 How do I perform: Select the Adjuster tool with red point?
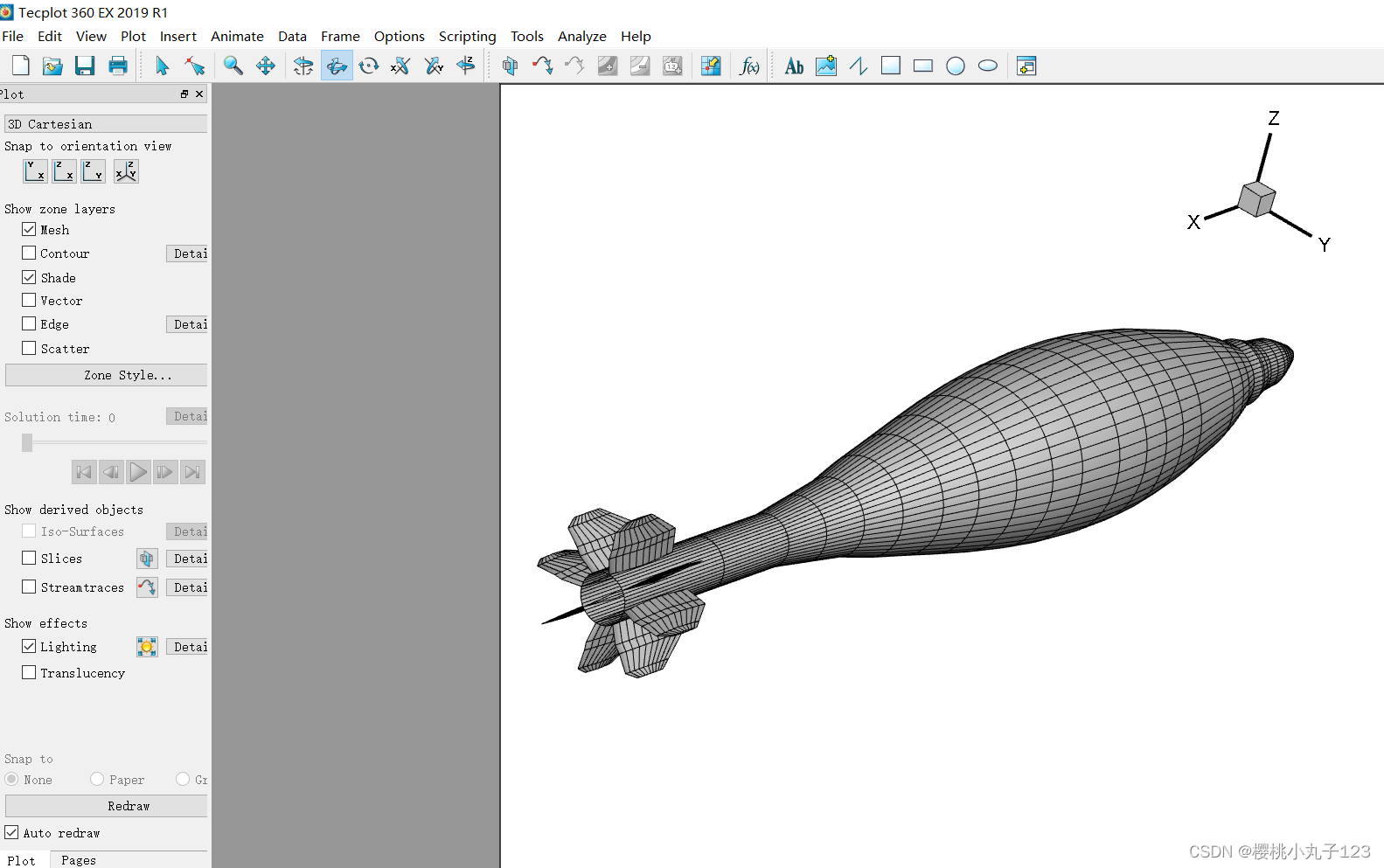[194, 66]
